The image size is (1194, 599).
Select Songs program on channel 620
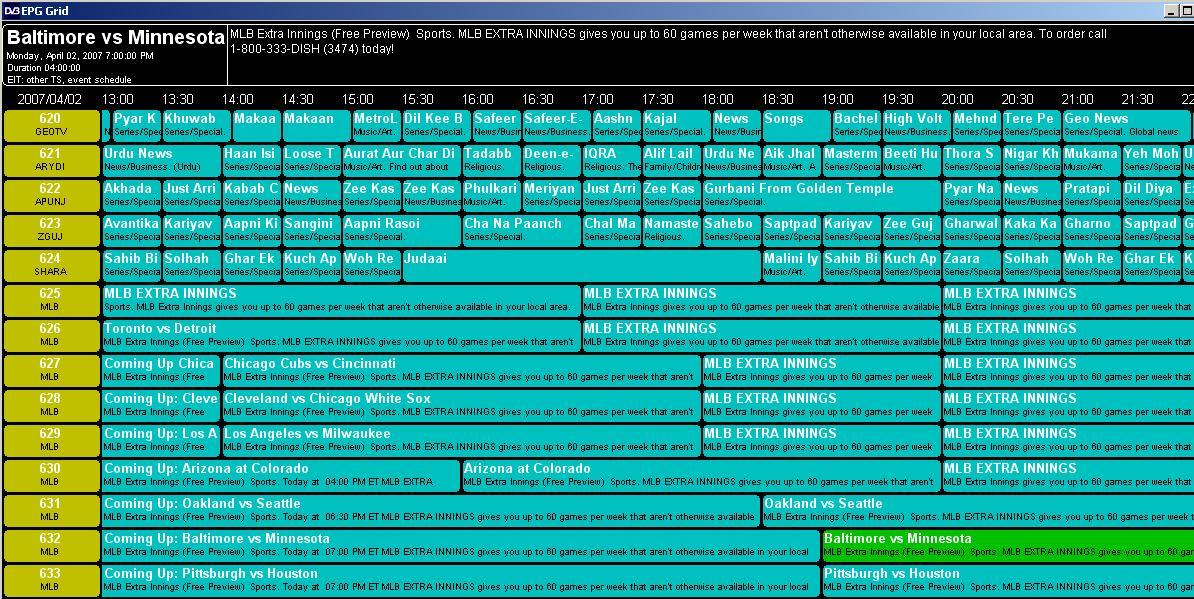tap(797, 126)
